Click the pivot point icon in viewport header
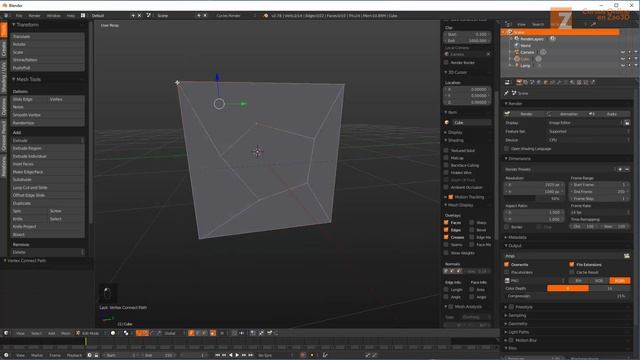The width and height of the screenshot is (640, 360). (126, 333)
